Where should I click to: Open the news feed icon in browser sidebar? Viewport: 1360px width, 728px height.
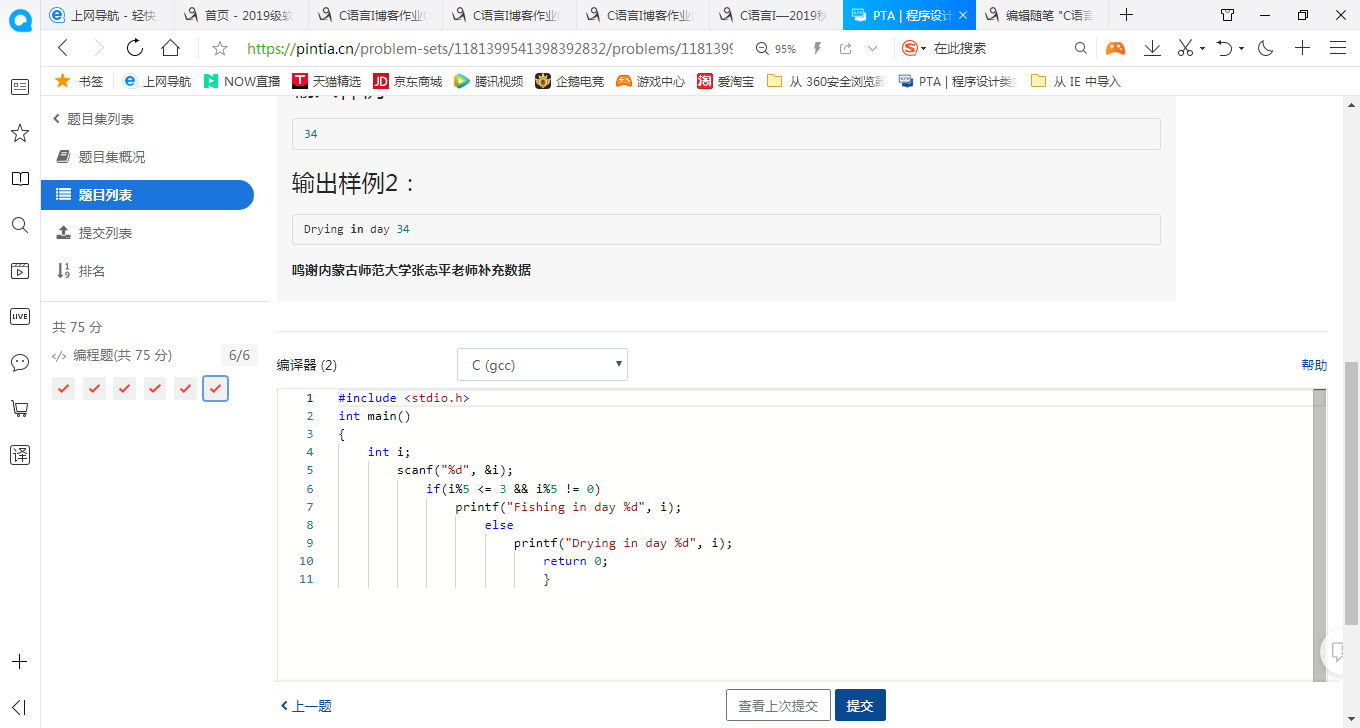tap(19, 87)
